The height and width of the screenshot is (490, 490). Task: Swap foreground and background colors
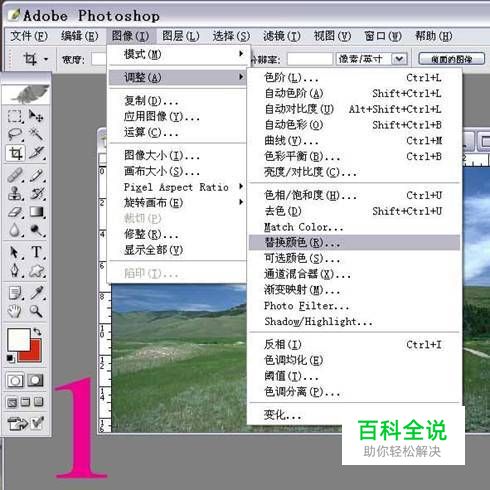(37, 332)
